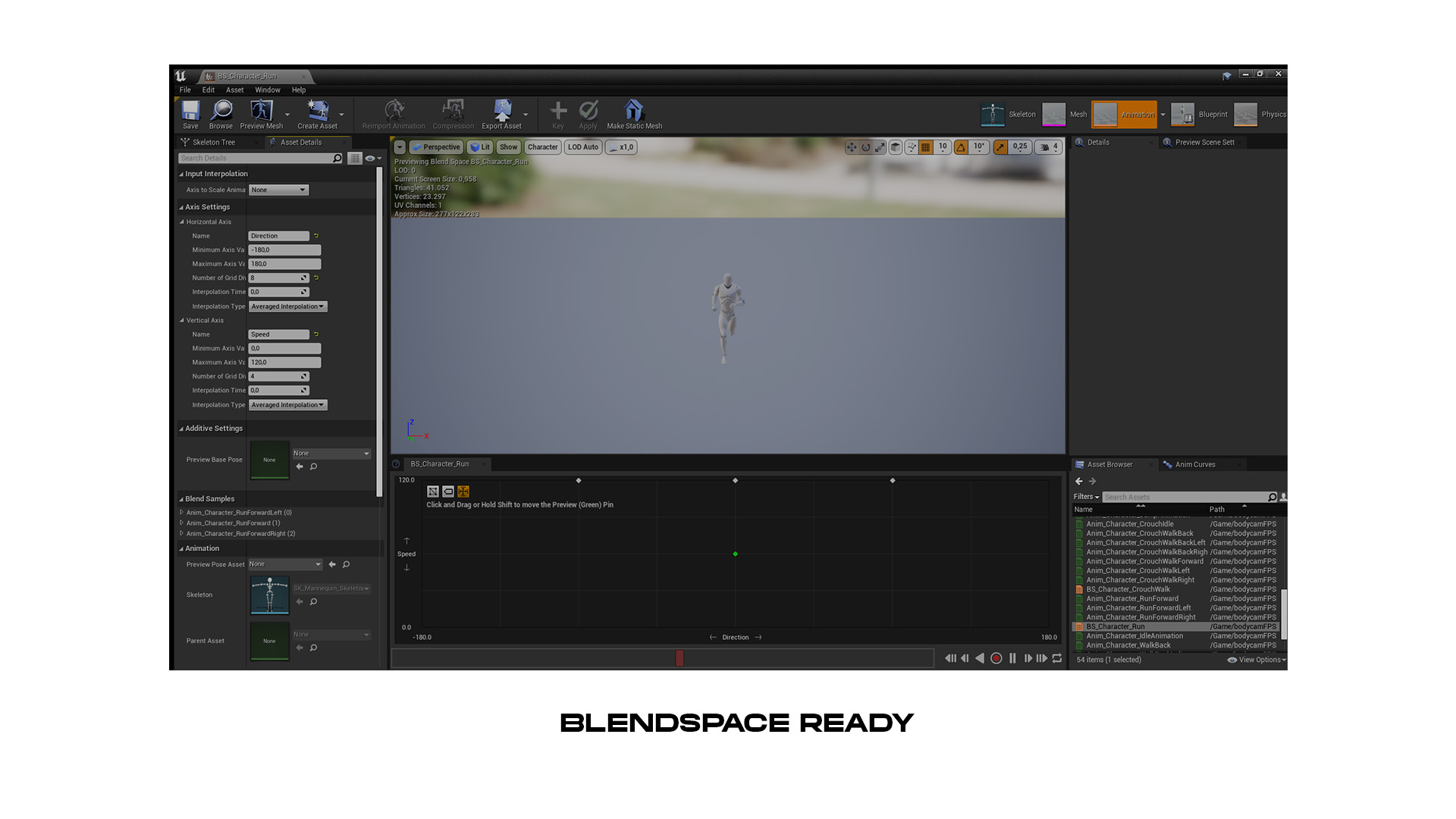Screen dimensions: 1456x819
Task: Toggle rotation snapping in the viewport
Action: [x=962, y=146]
